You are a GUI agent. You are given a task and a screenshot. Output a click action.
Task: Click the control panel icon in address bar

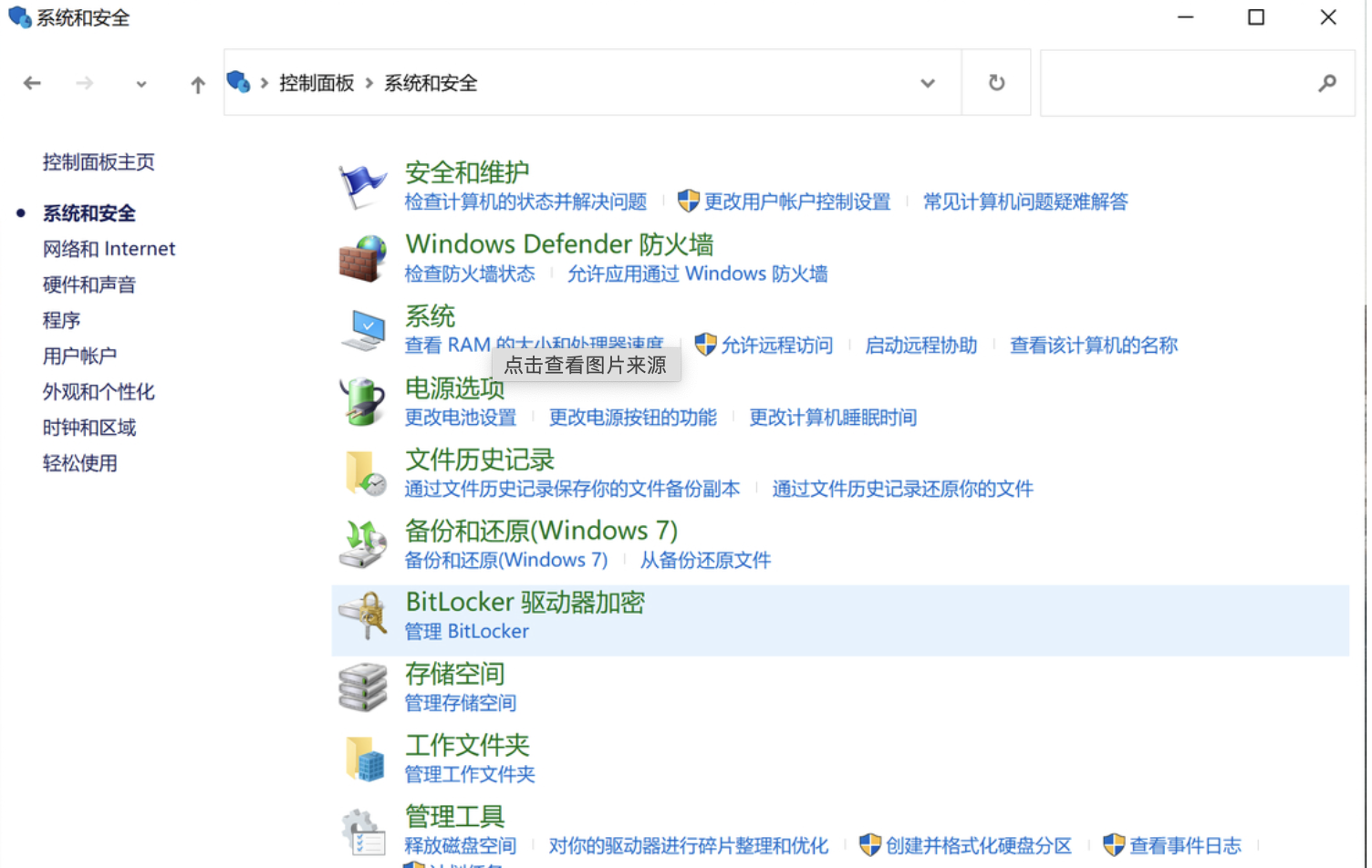(238, 82)
